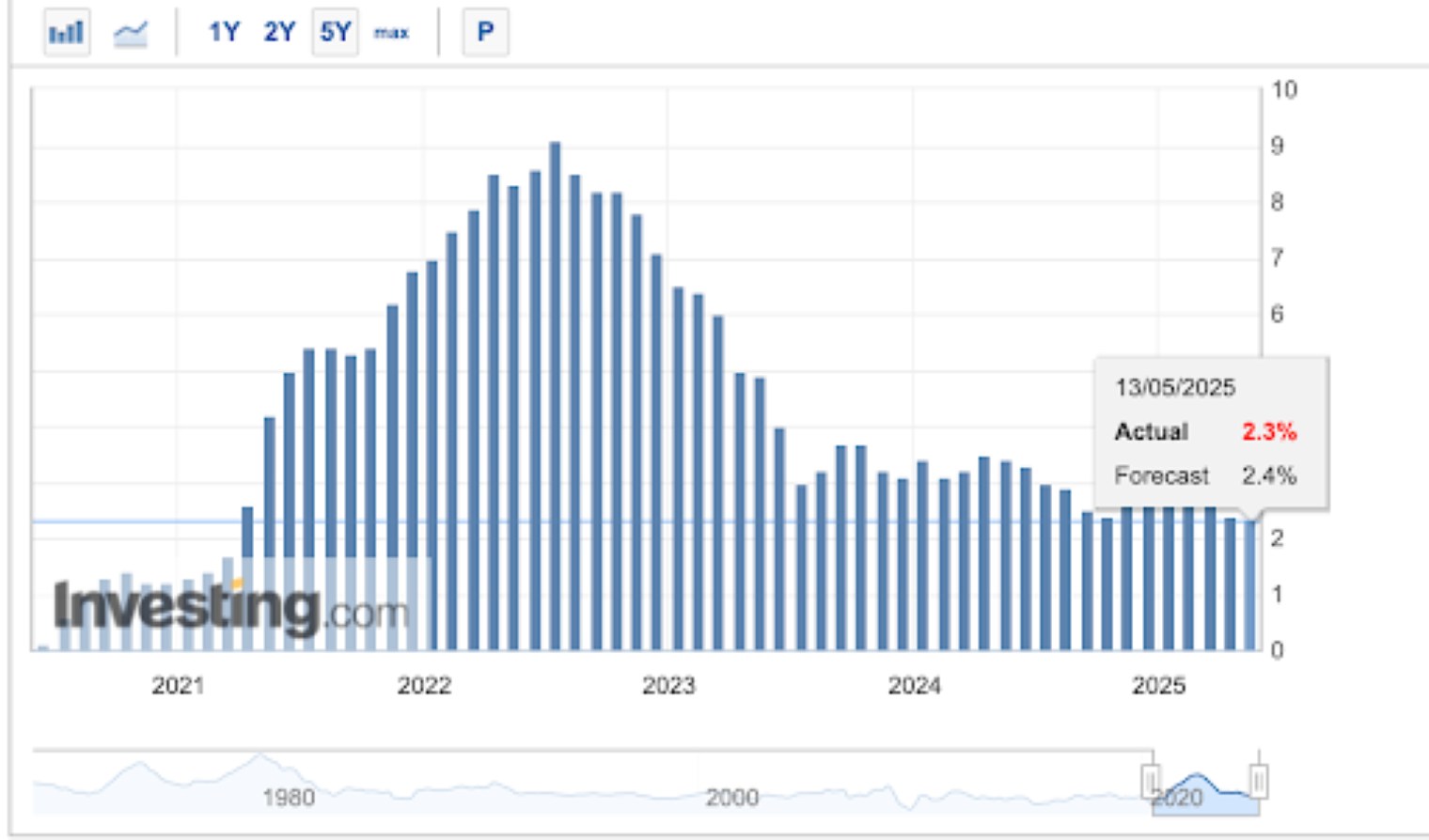
Task: Click the P icon at toolbar end
Action: [x=485, y=31]
